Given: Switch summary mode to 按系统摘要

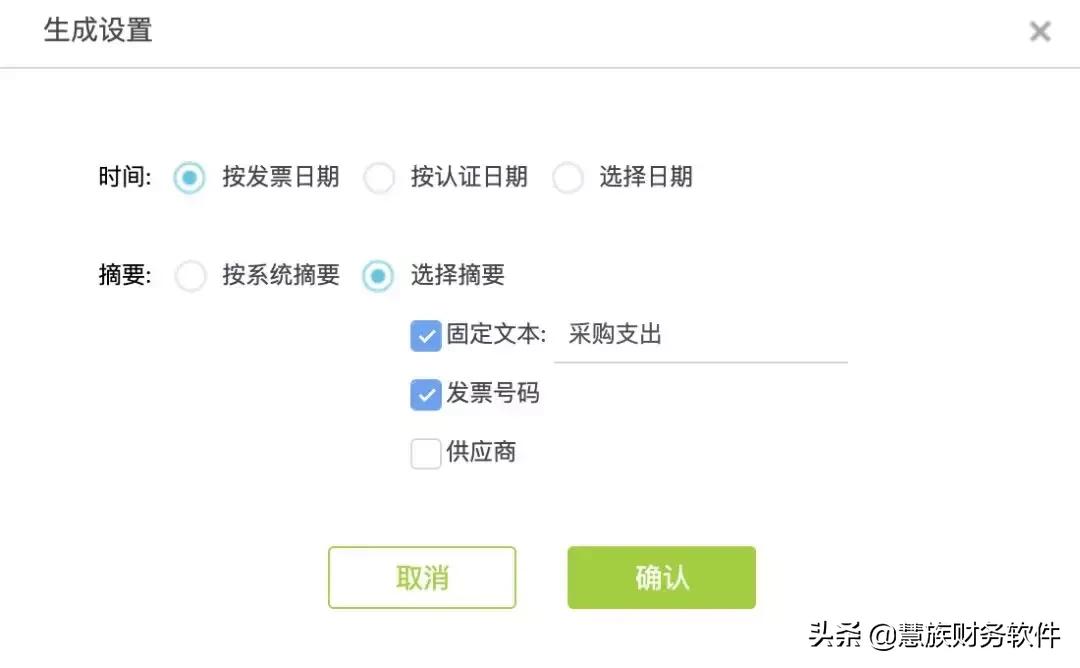Looking at the screenshot, I should click(x=191, y=276).
